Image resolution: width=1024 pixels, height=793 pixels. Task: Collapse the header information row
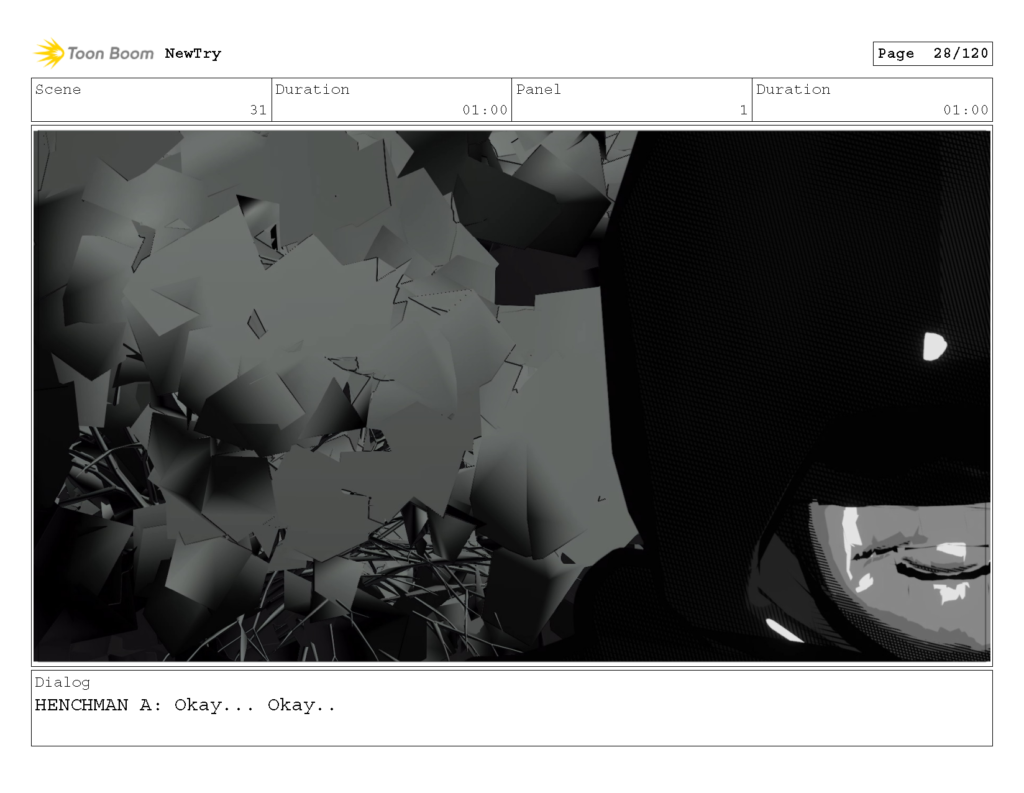(512, 99)
